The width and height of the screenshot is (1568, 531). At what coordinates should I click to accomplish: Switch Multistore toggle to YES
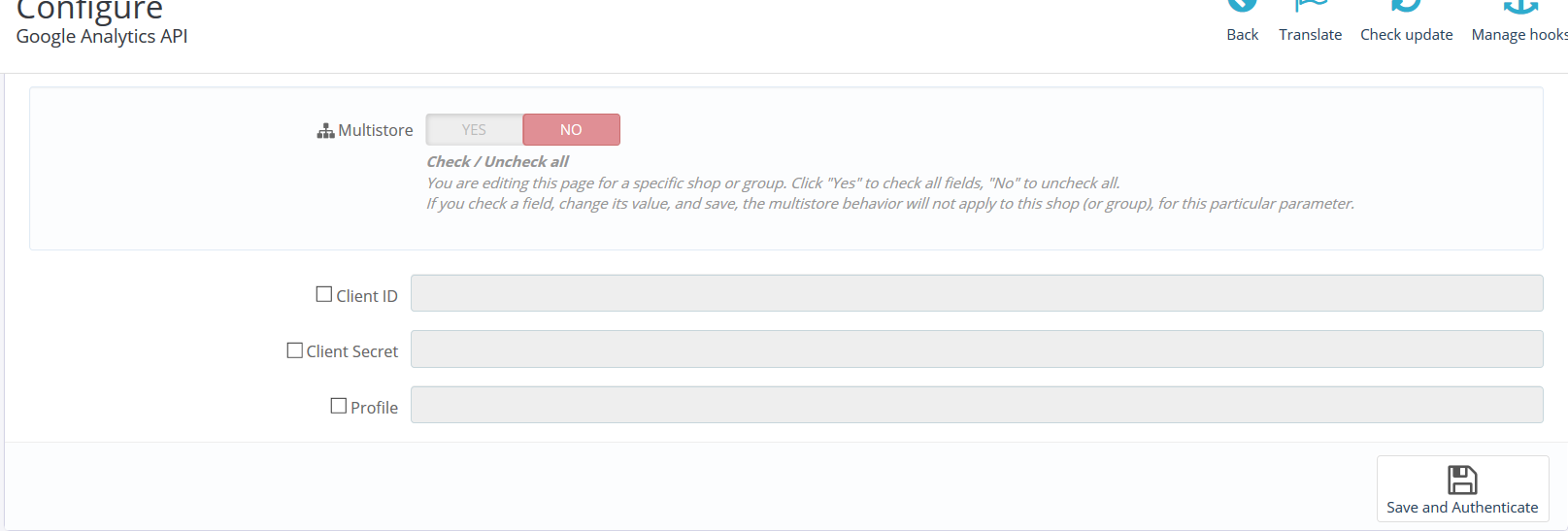474,130
